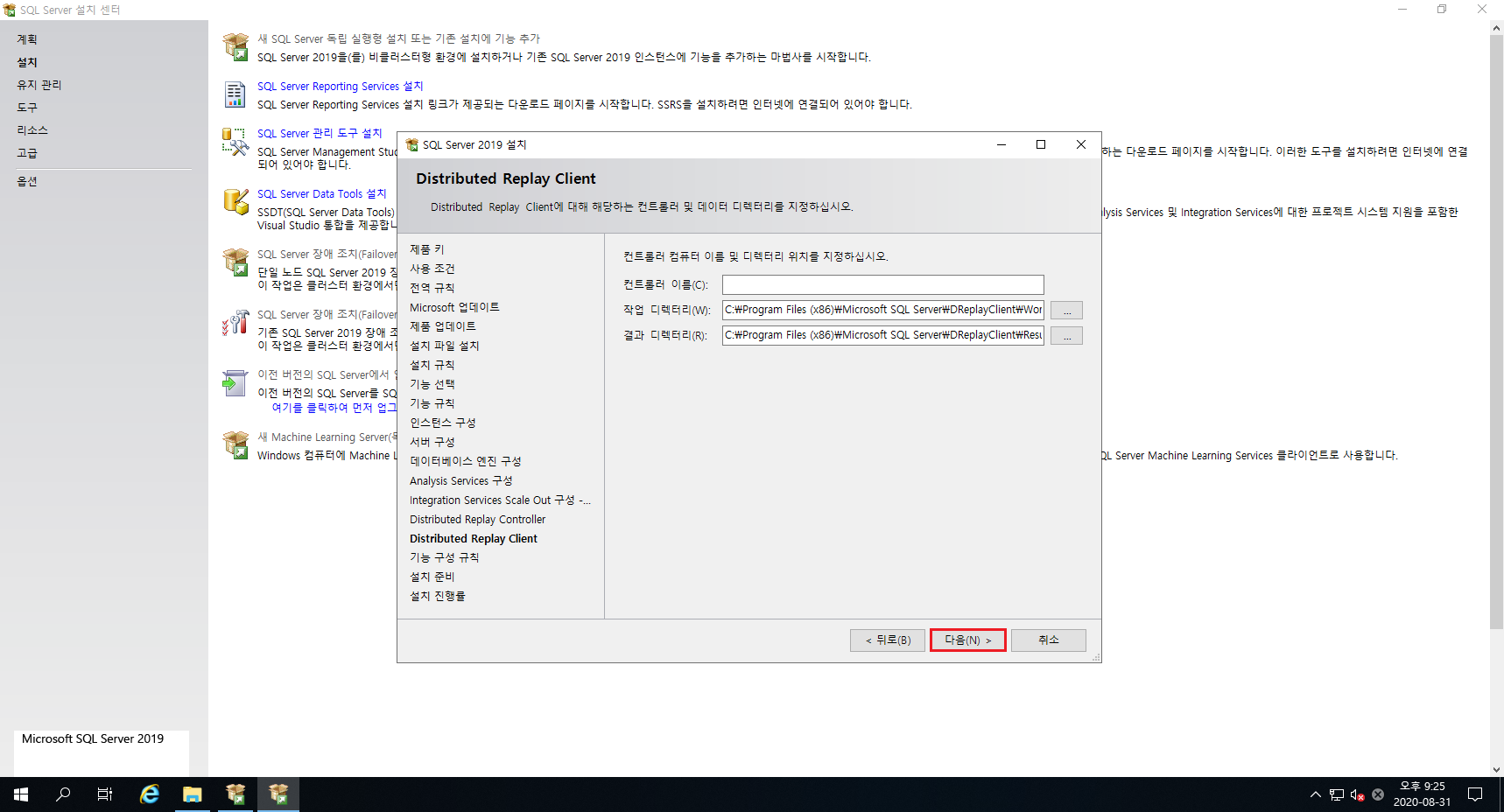Open 설치 page in the setup center
This screenshot has width=1504, height=812.
click(x=27, y=62)
